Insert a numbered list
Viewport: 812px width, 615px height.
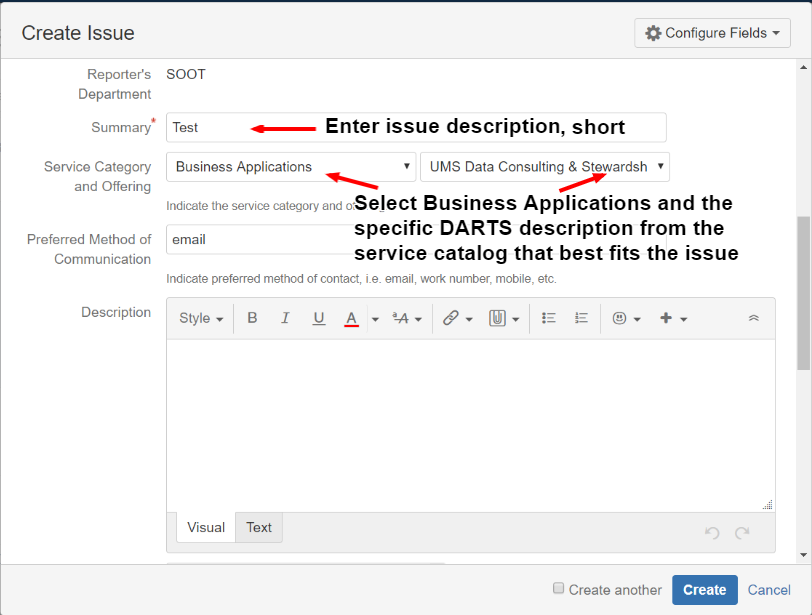tap(582, 318)
